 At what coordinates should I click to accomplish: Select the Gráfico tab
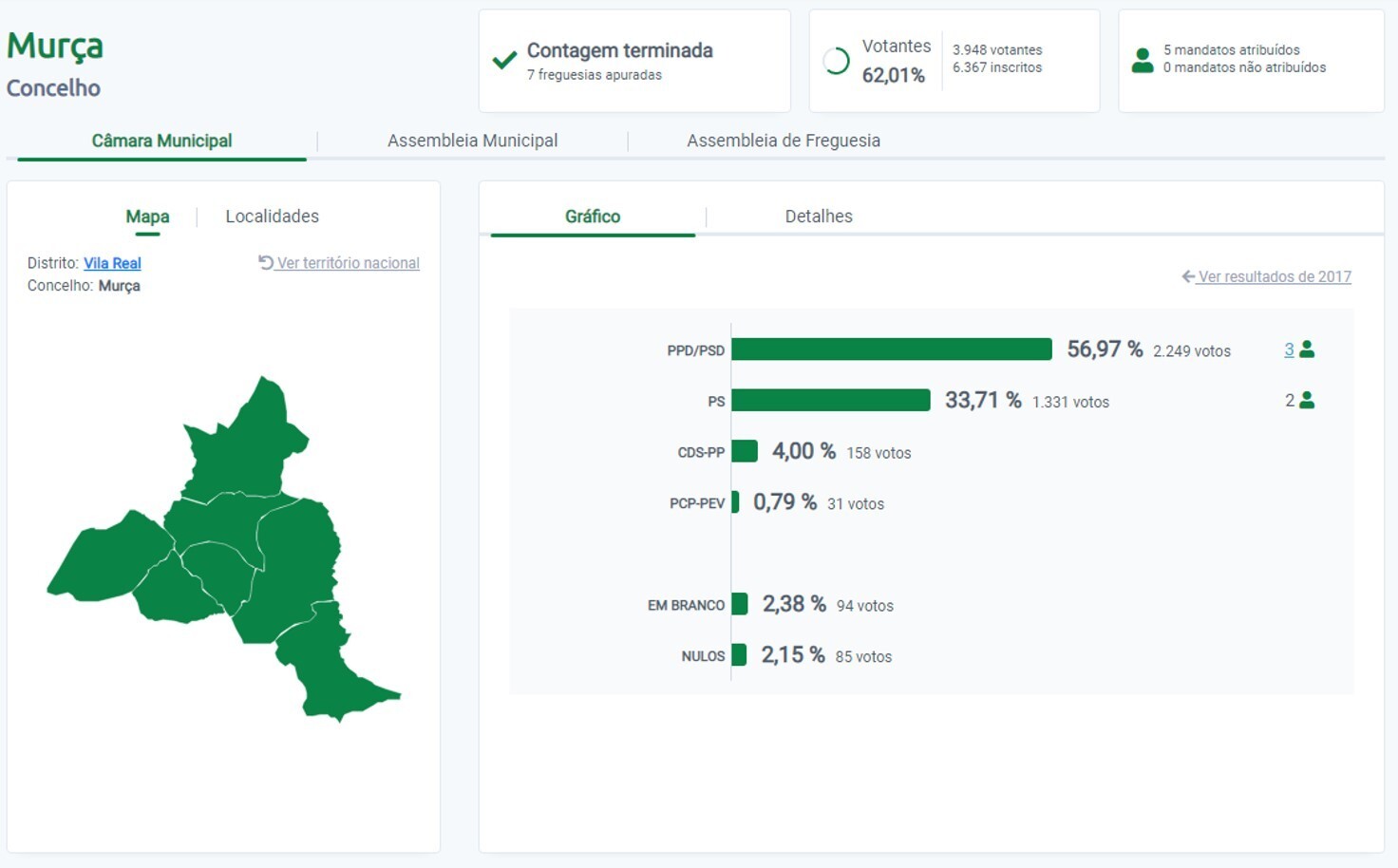[x=592, y=217]
